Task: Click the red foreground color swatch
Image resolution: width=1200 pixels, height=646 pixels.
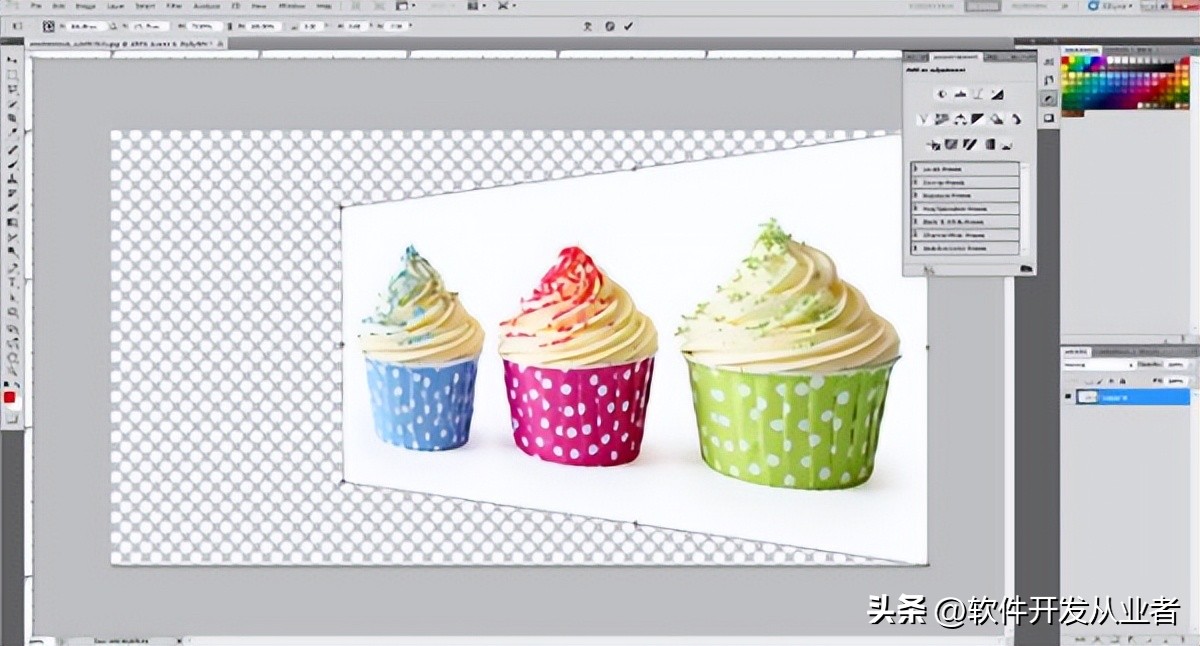Action: (x=10, y=397)
